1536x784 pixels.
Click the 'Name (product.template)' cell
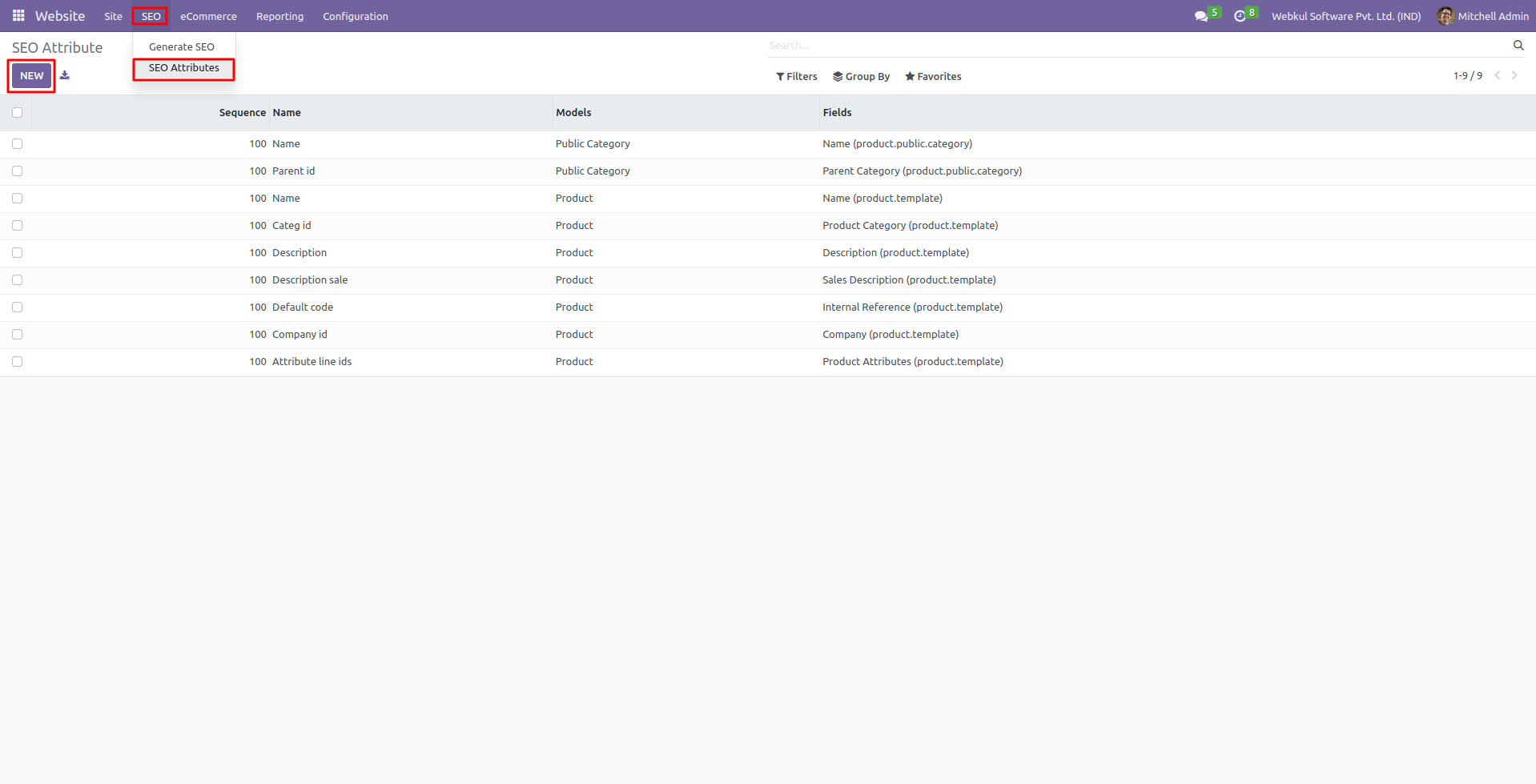(883, 199)
